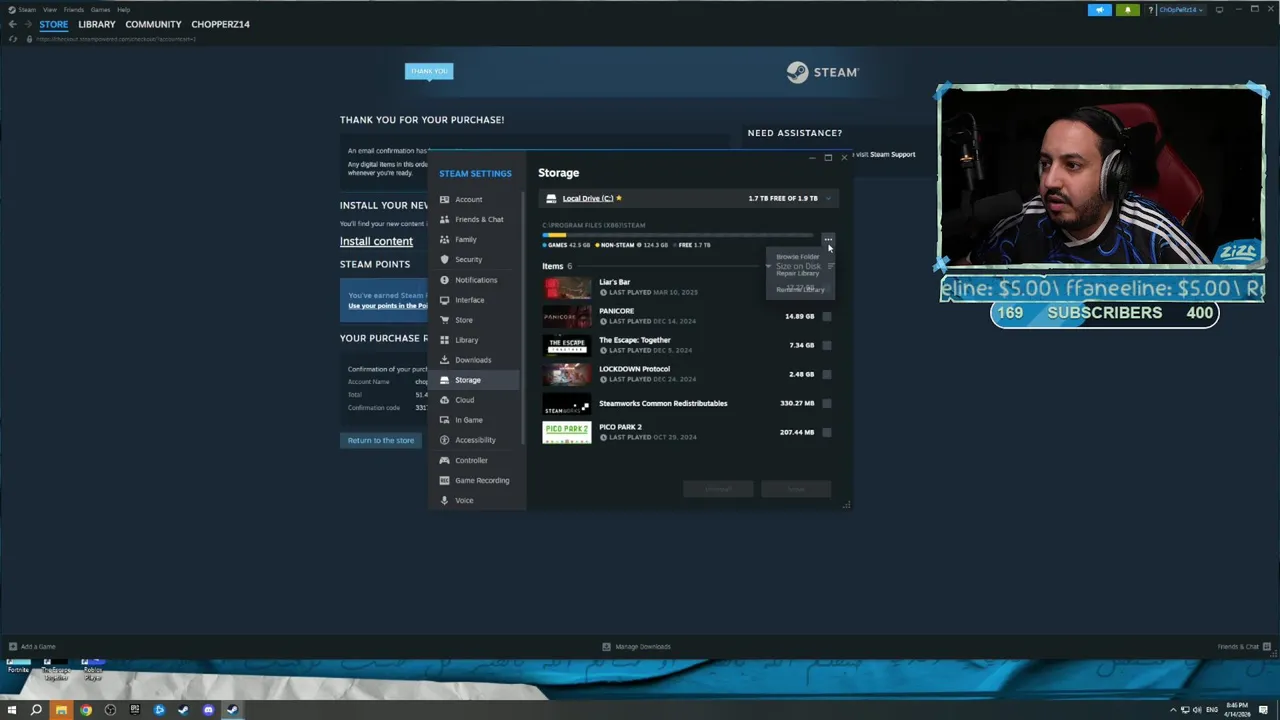Click the storage three-dots options button

[x=828, y=240]
